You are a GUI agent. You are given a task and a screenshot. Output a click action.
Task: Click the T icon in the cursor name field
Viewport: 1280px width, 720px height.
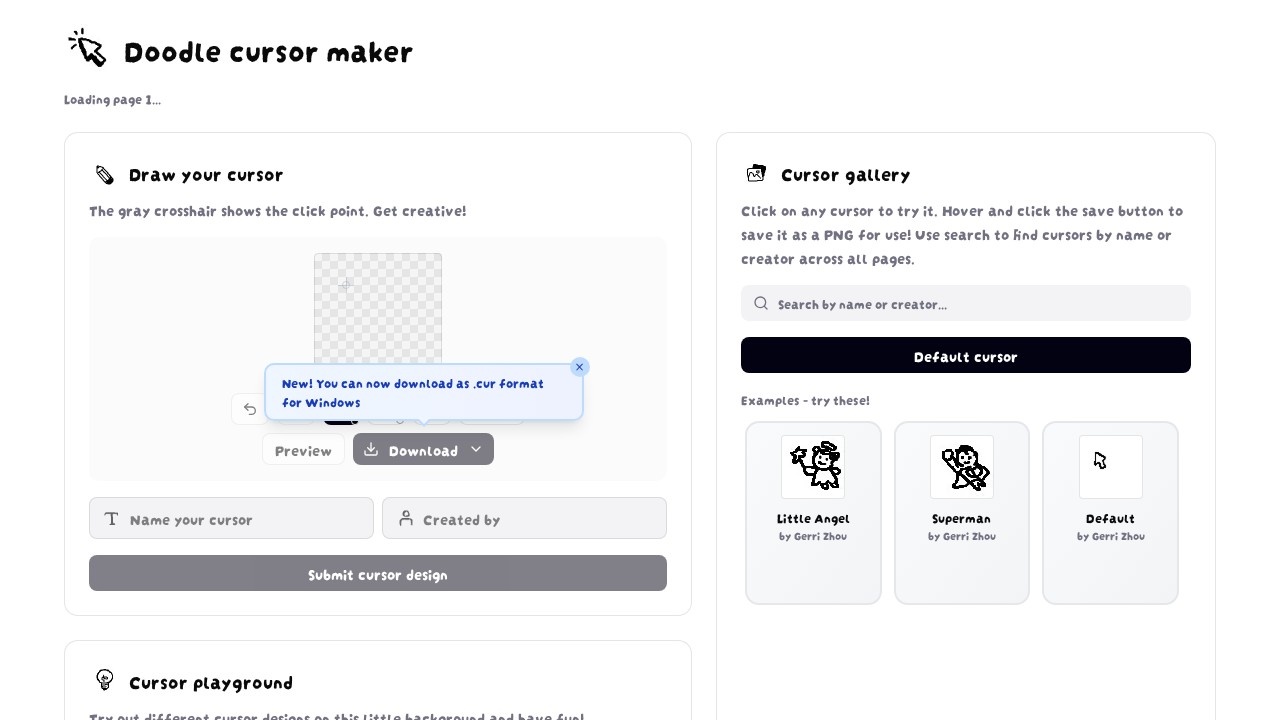tap(112, 518)
